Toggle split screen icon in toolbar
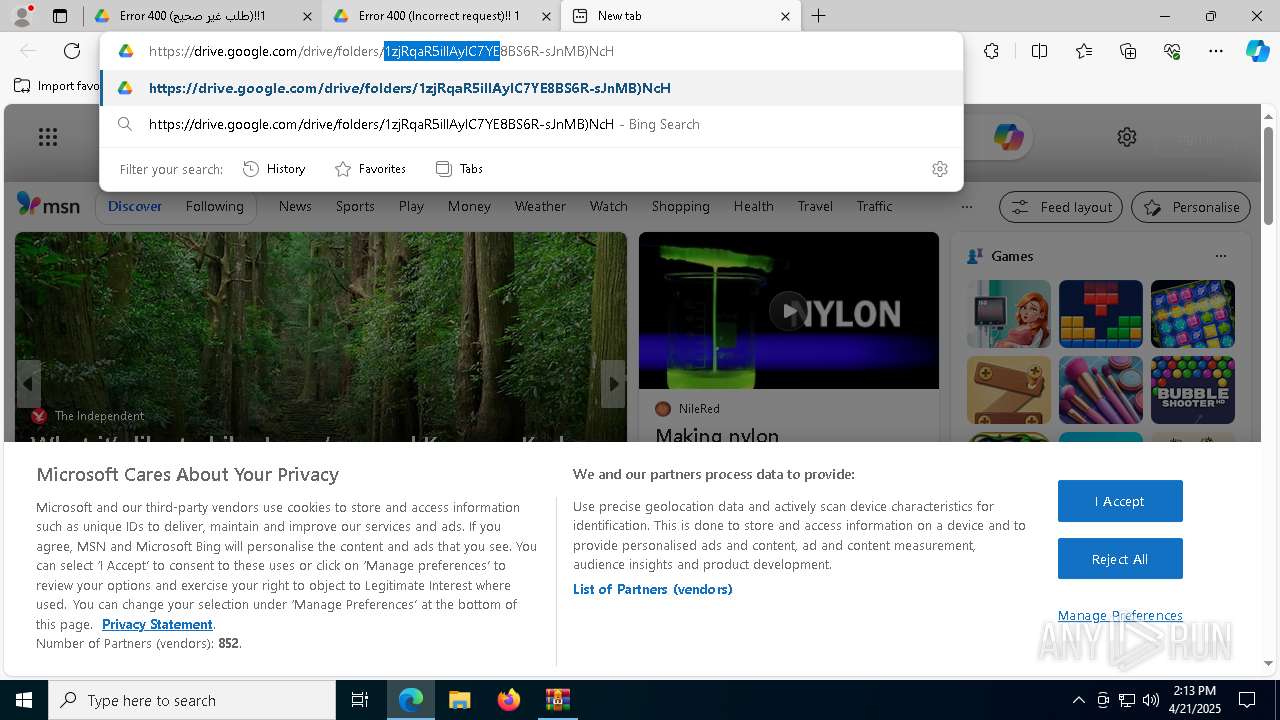 [x=1039, y=51]
